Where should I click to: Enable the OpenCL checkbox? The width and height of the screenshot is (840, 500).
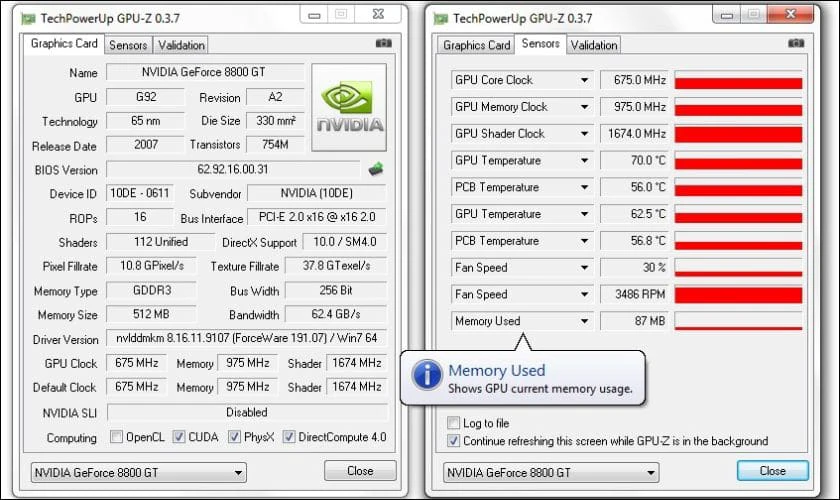(x=116, y=437)
